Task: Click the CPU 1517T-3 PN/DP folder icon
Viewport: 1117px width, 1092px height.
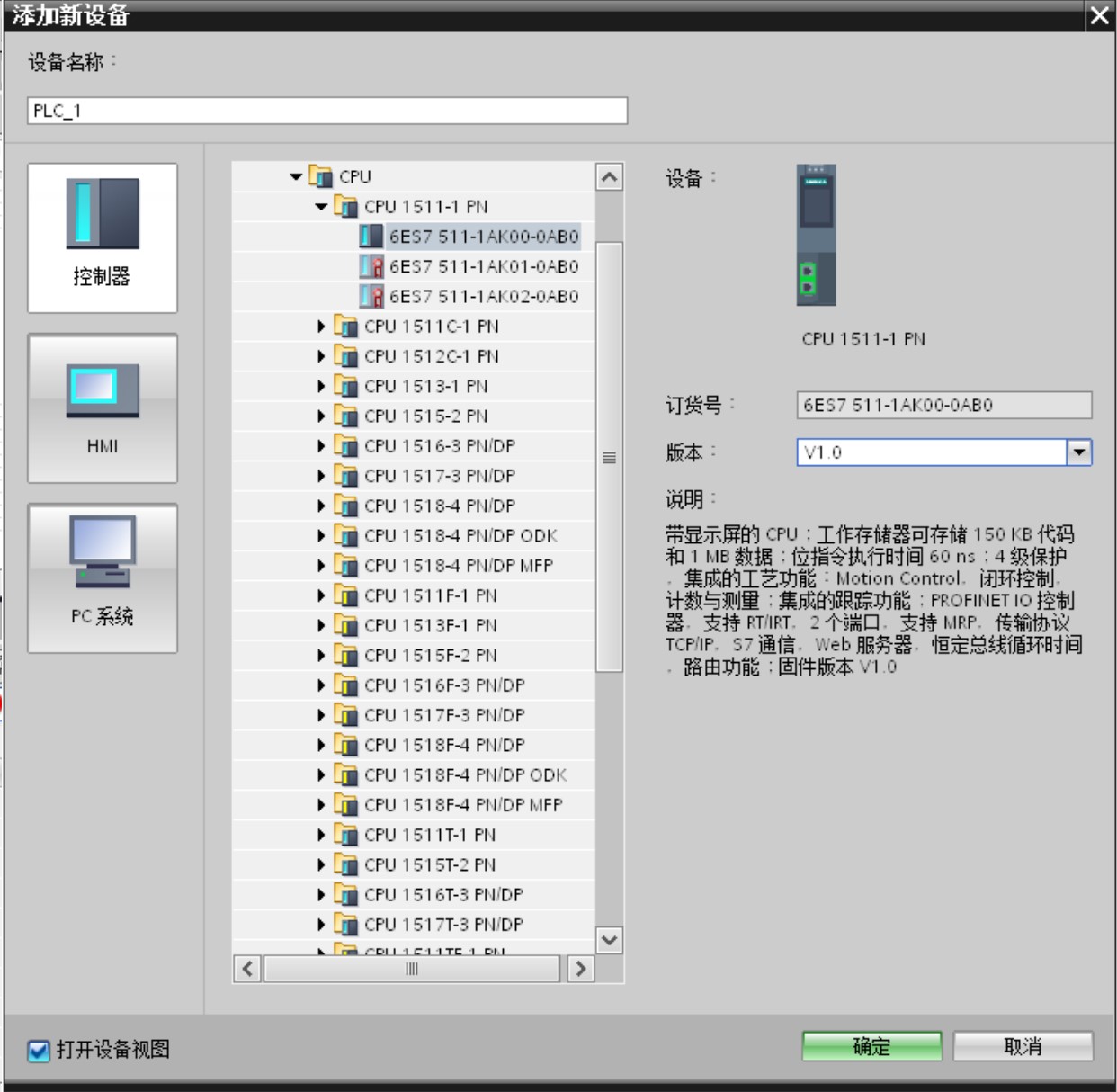Action: coord(346,924)
